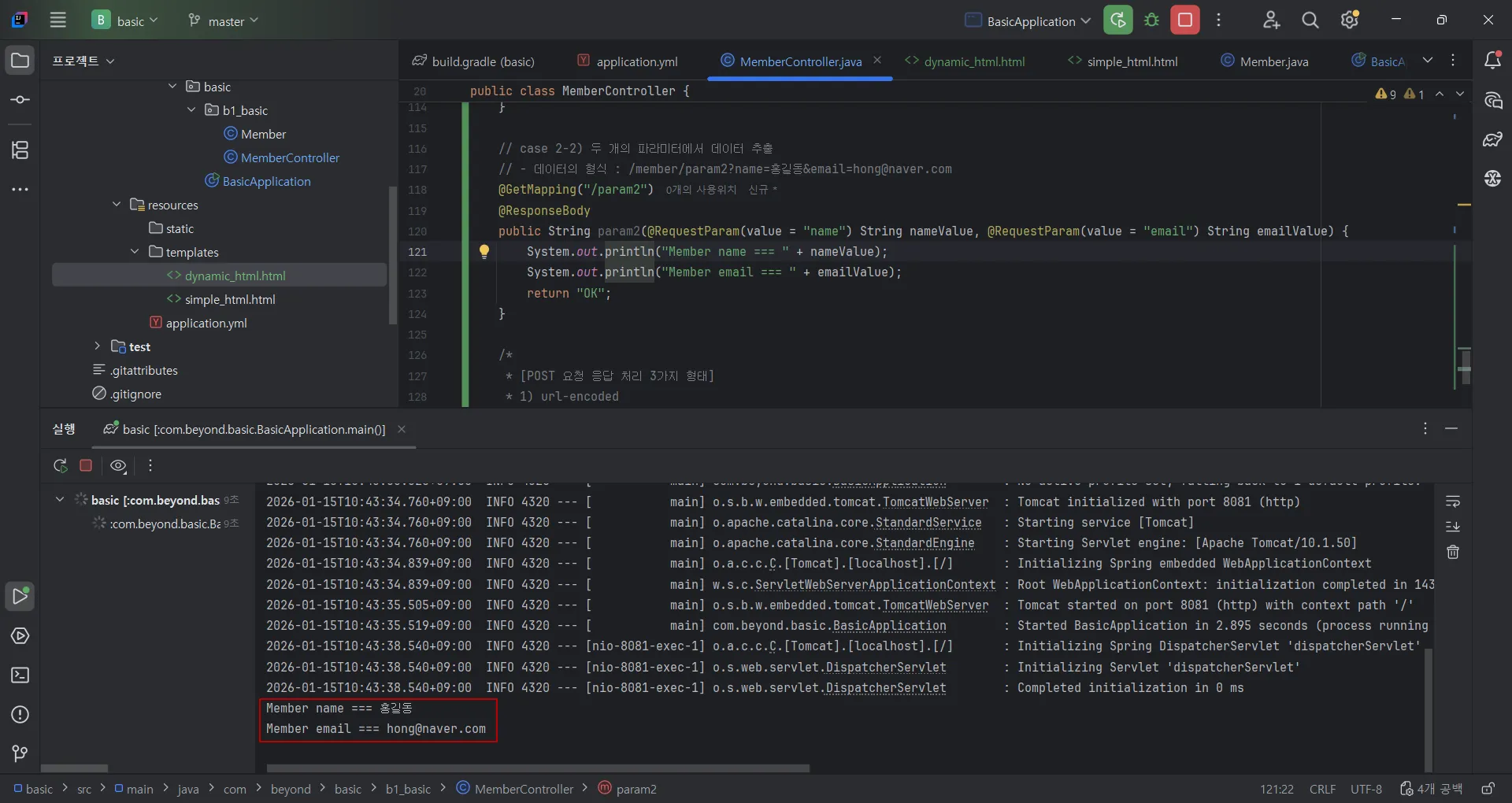Open AI Assistant panel icon
1512x803 pixels.
coord(1492,100)
